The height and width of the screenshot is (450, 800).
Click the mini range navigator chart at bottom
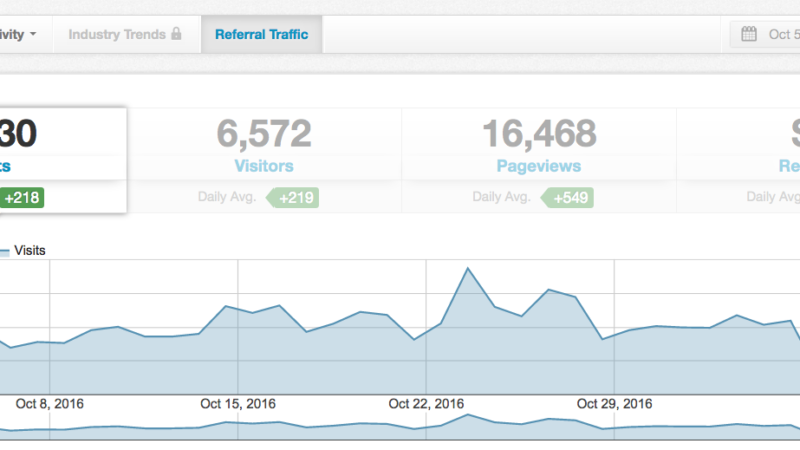pyautogui.click(x=400, y=427)
